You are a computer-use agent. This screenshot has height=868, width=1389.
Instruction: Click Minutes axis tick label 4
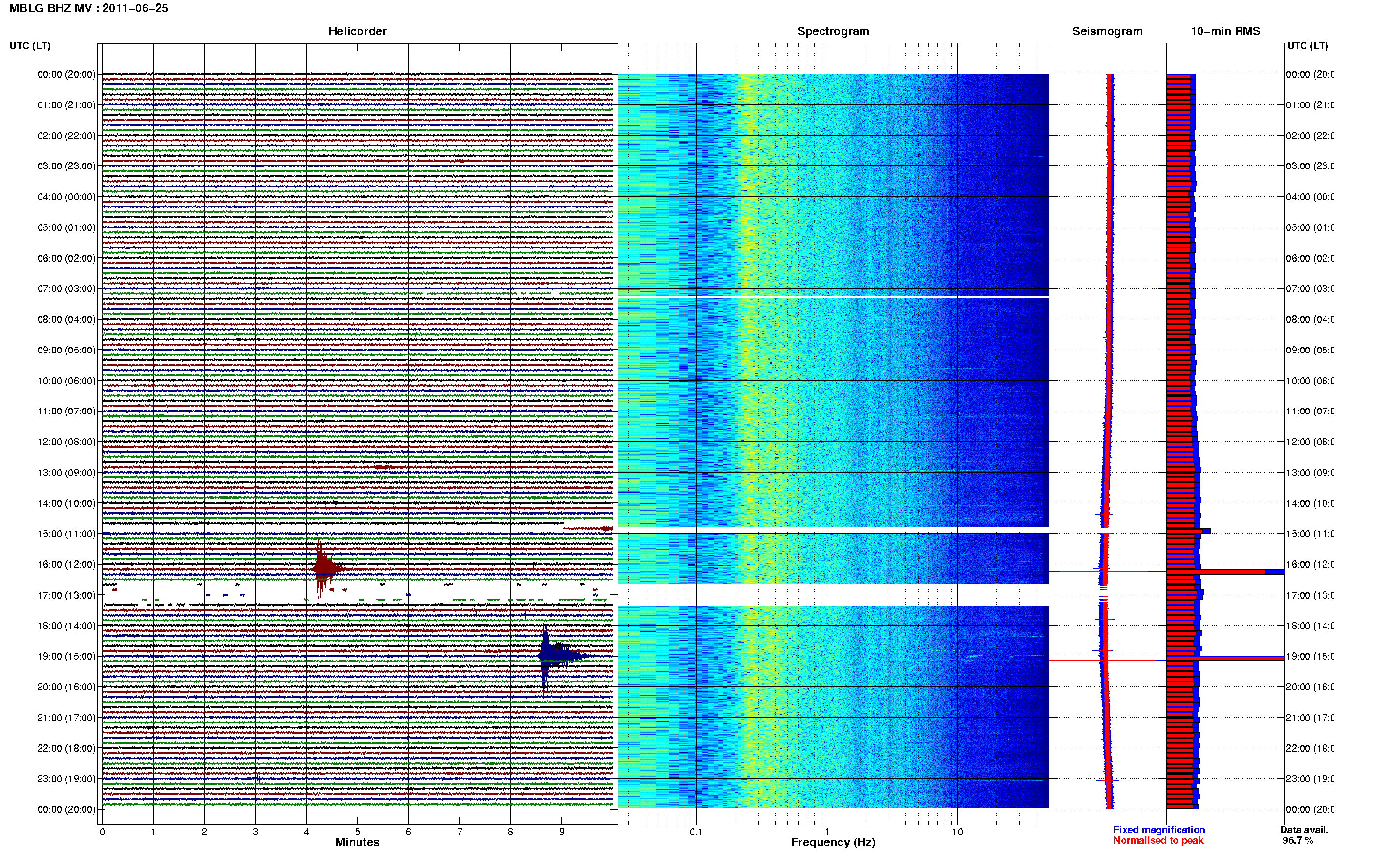click(x=307, y=832)
